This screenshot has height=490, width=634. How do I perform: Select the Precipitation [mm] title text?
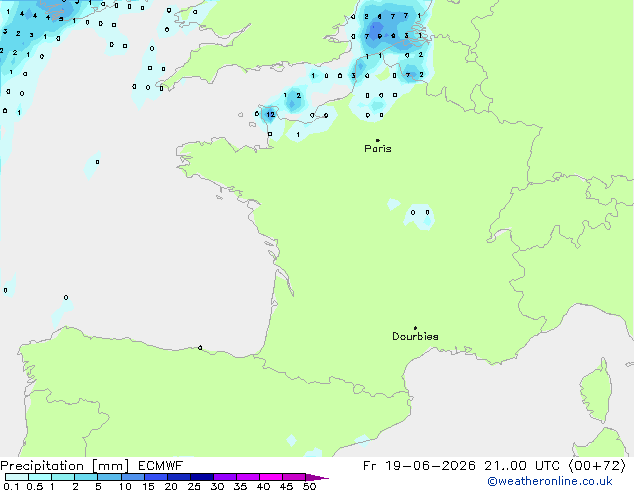pos(65,466)
